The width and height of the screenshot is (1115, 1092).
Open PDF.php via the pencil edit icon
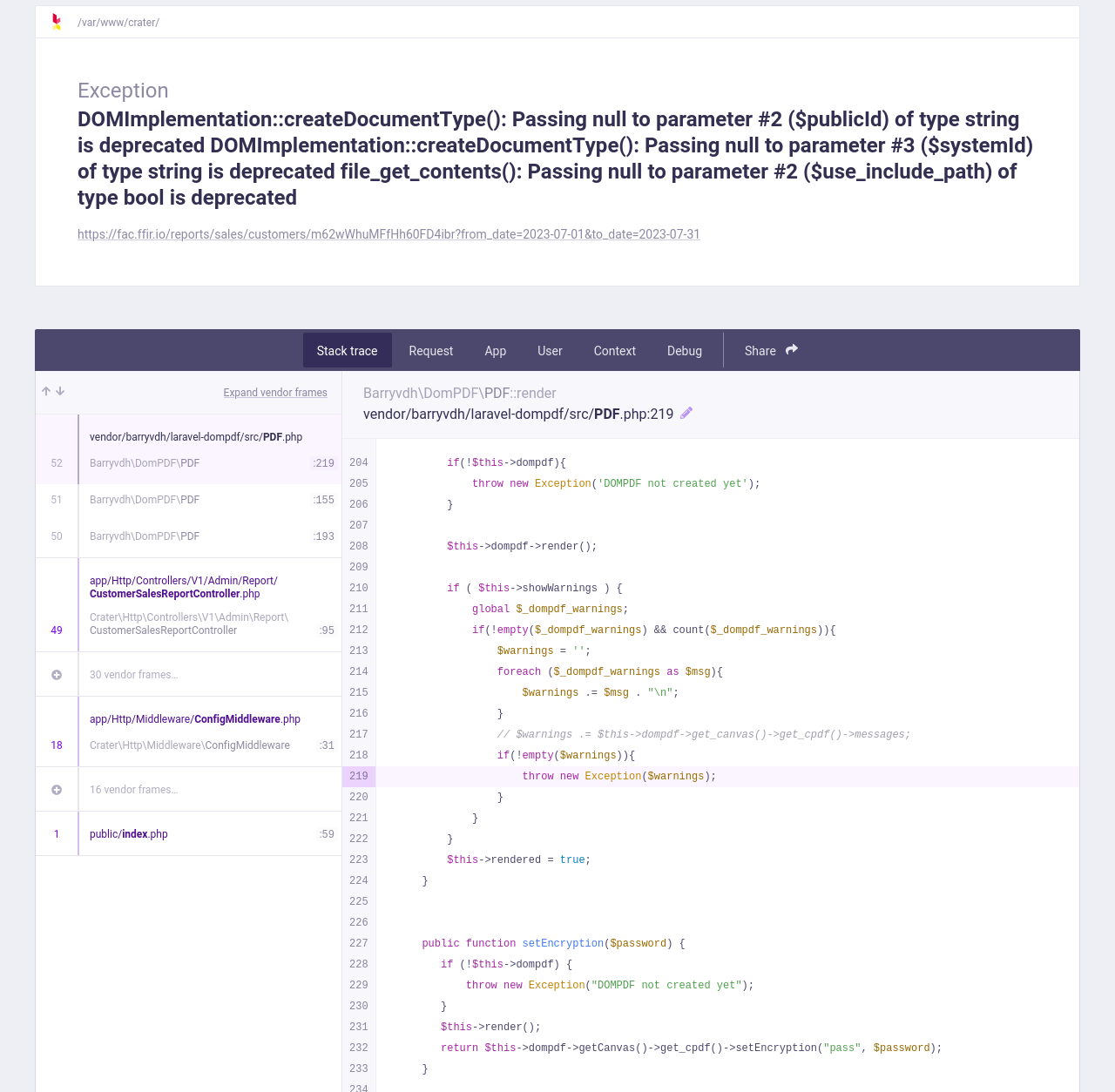click(x=686, y=413)
